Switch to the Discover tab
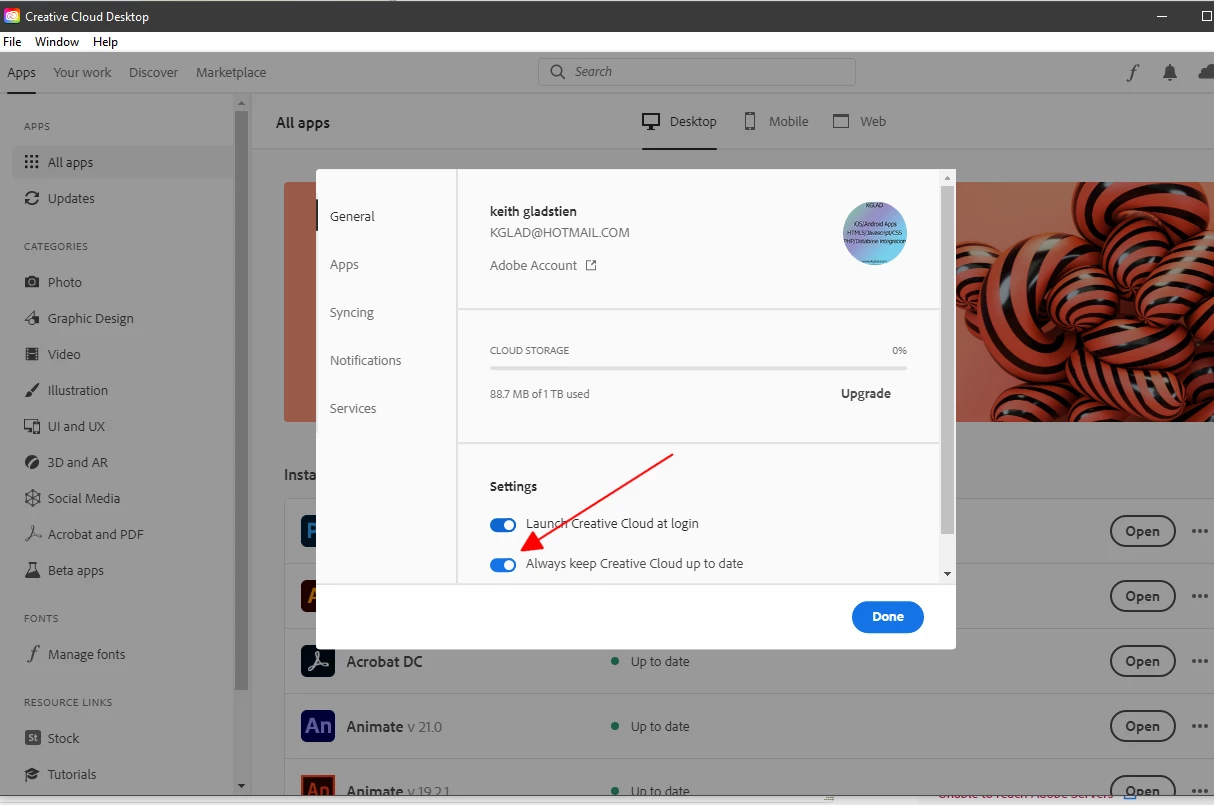 (153, 72)
